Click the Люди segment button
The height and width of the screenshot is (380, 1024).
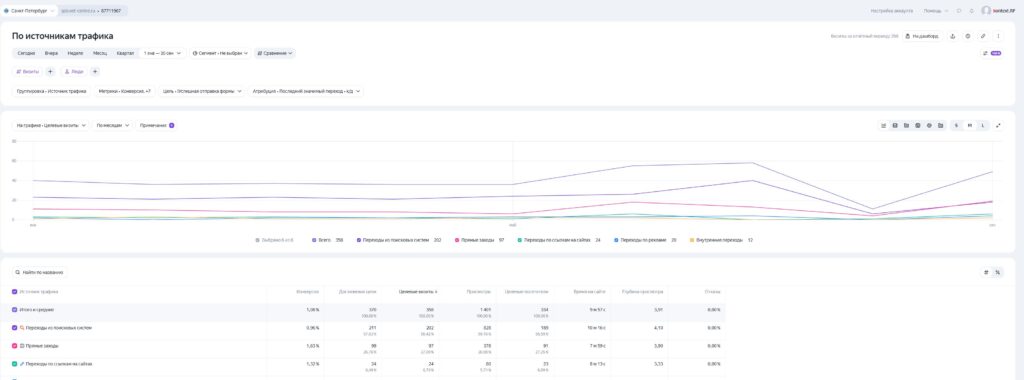point(74,72)
